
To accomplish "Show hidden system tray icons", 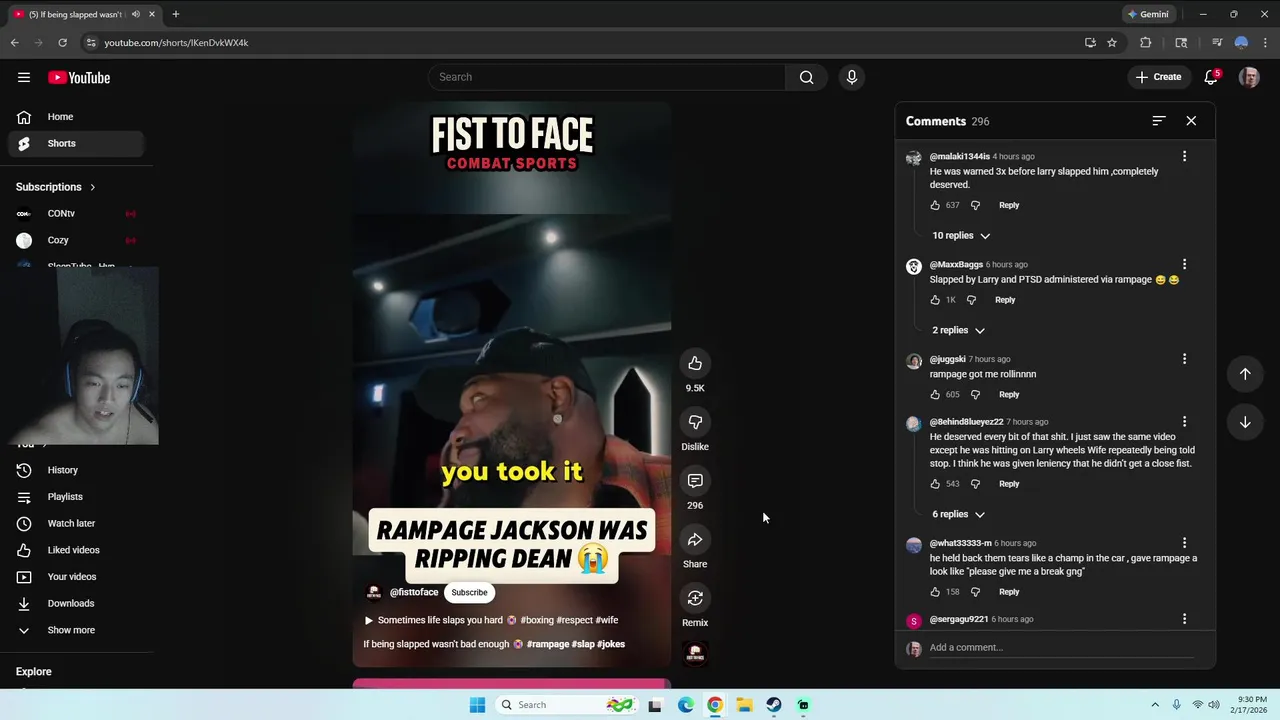I will (x=1155, y=705).
